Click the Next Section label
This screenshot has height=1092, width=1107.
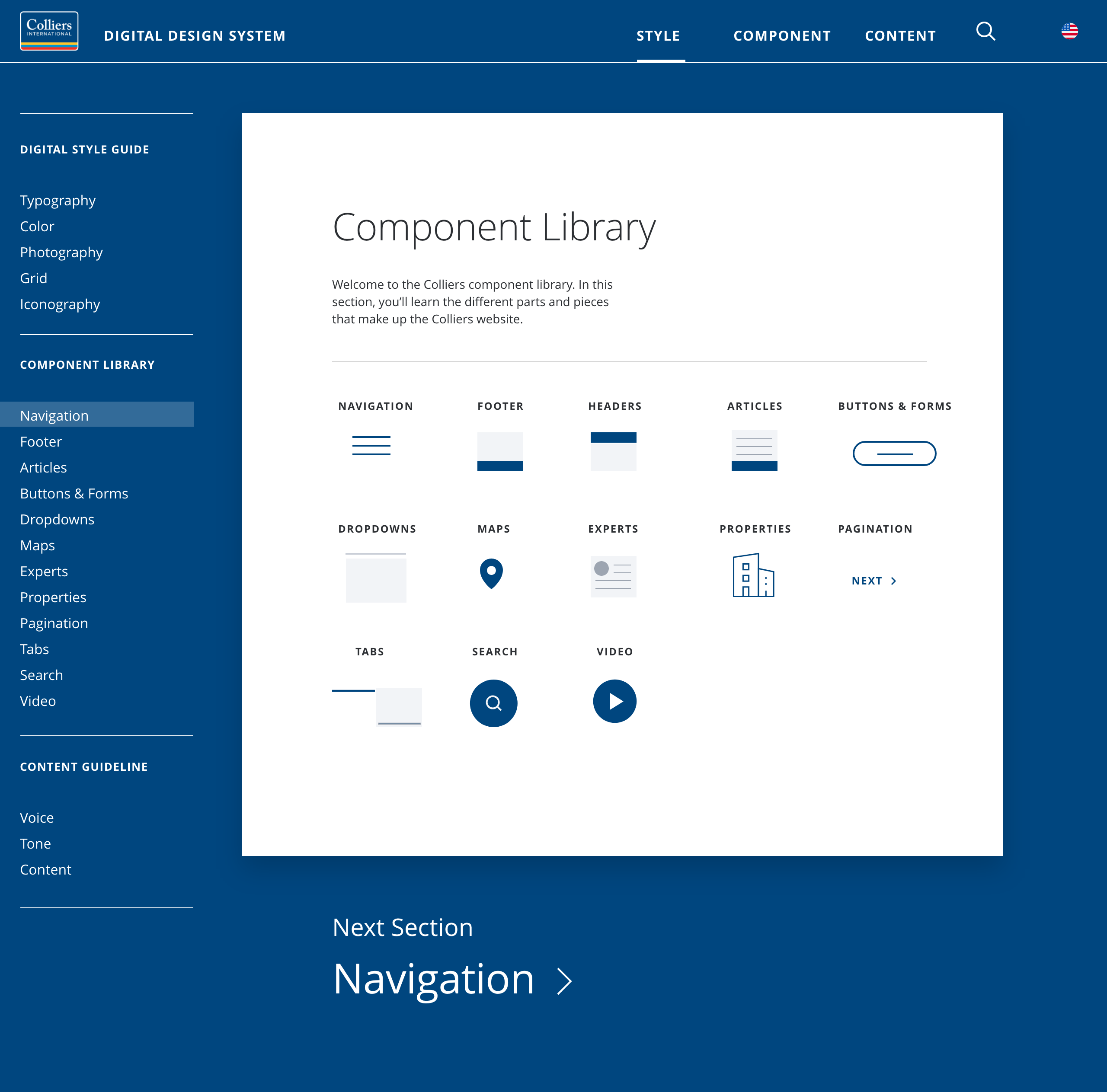403,928
